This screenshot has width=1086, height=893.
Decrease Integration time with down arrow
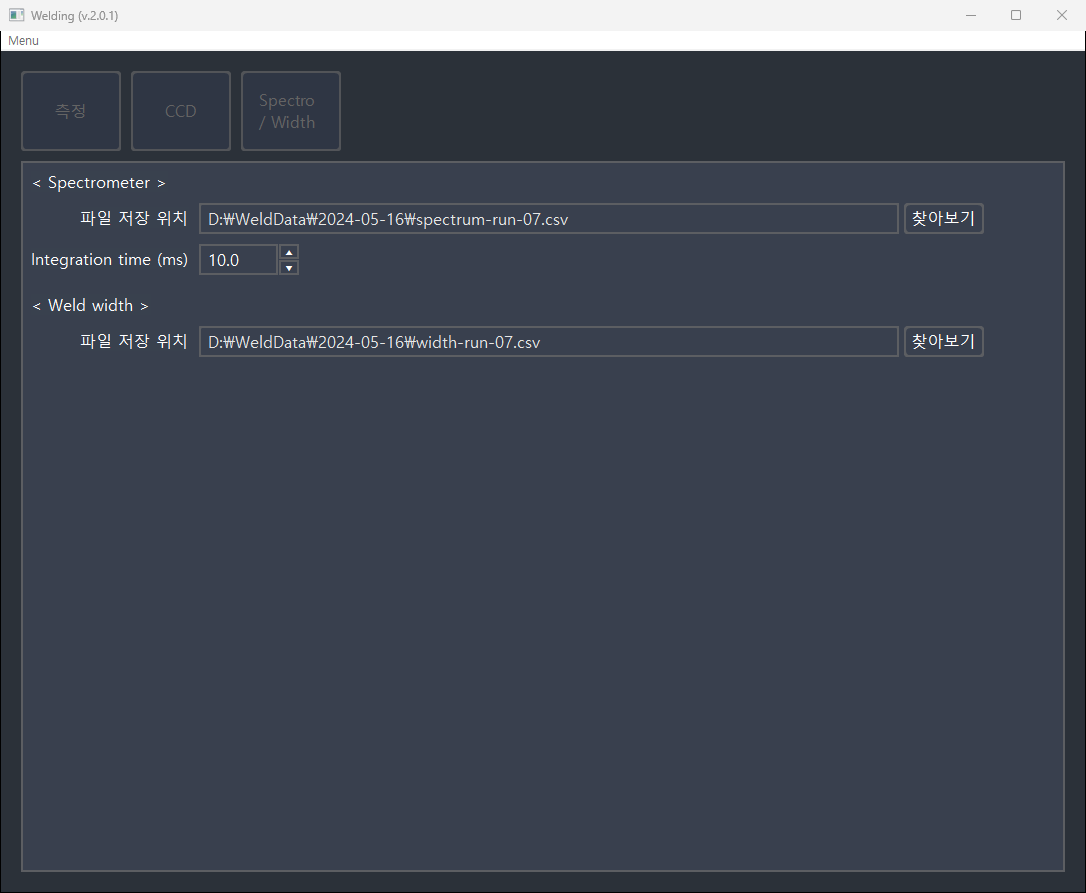289,267
